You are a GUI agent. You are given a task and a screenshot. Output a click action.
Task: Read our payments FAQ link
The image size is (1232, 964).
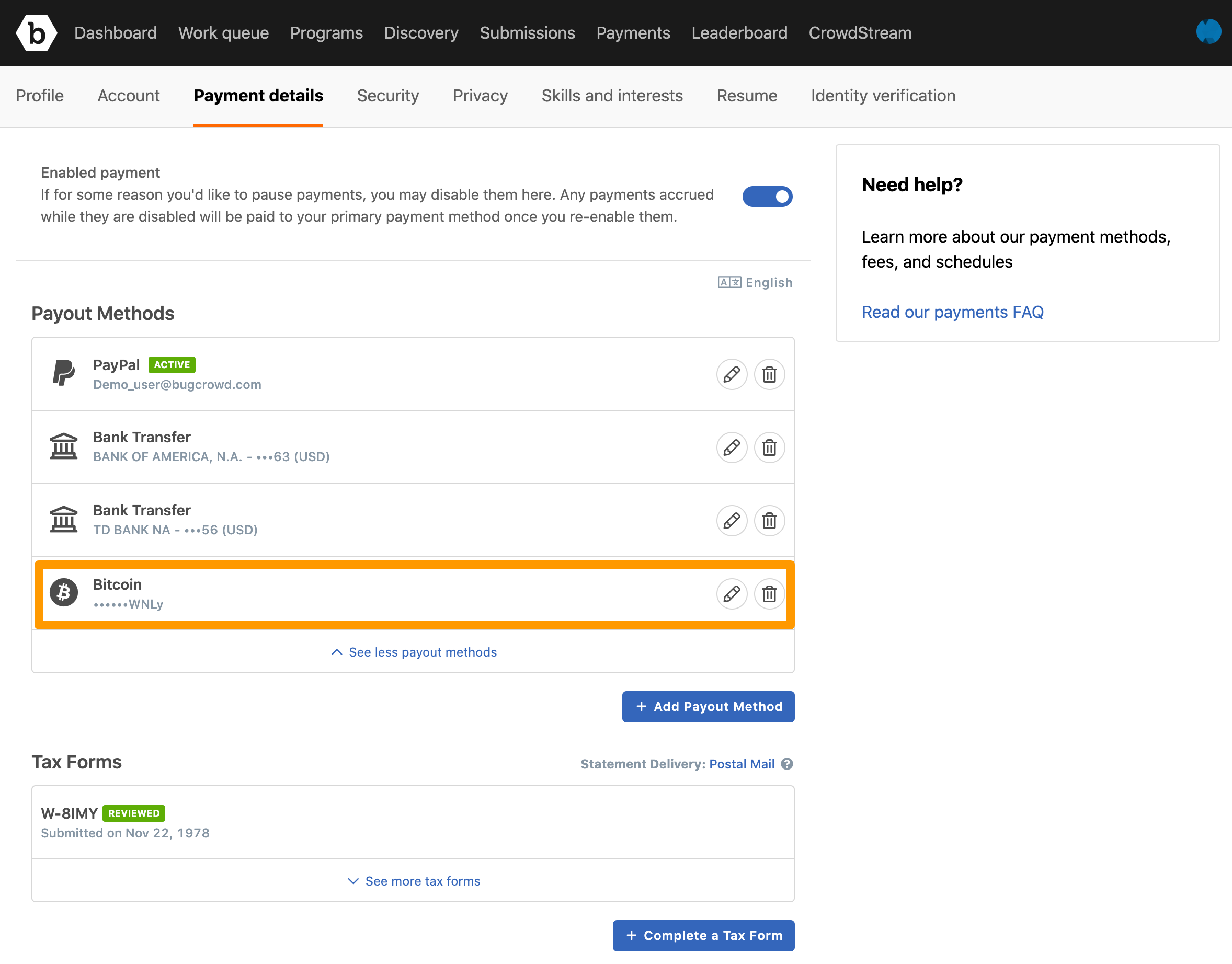click(952, 311)
